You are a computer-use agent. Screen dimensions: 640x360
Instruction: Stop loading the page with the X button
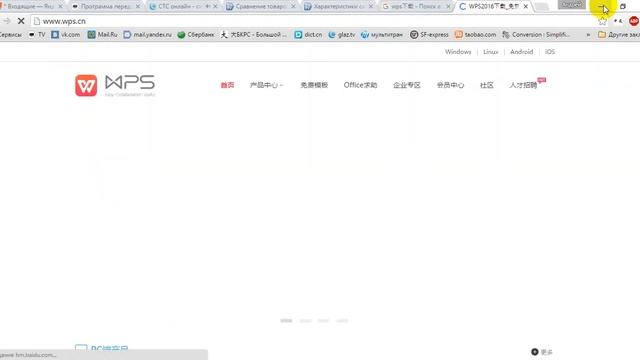tap(21, 21)
